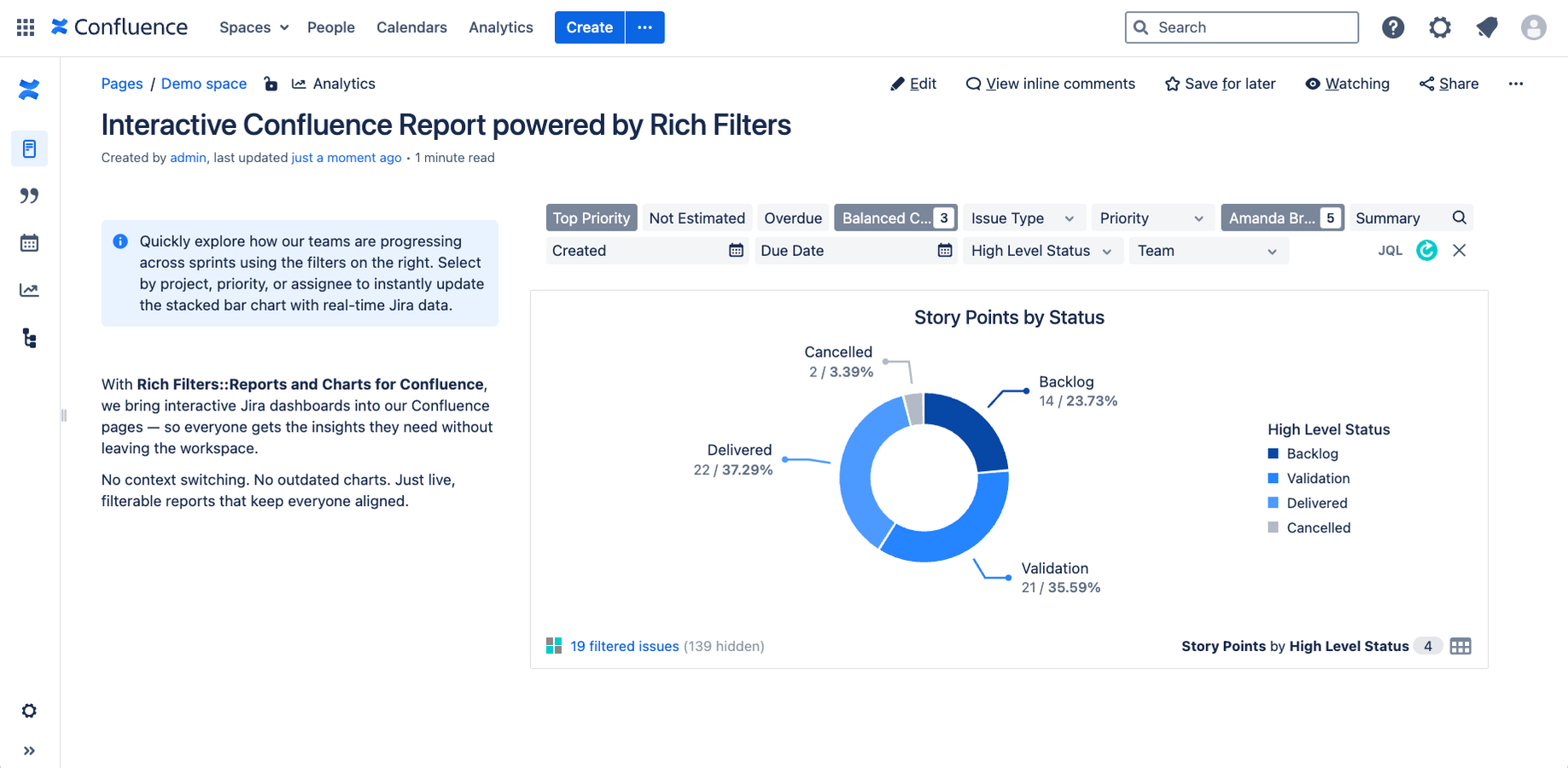Open the notifications icon in top bar
Screen dimensions: 1568x768
pyautogui.click(x=1487, y=27)
